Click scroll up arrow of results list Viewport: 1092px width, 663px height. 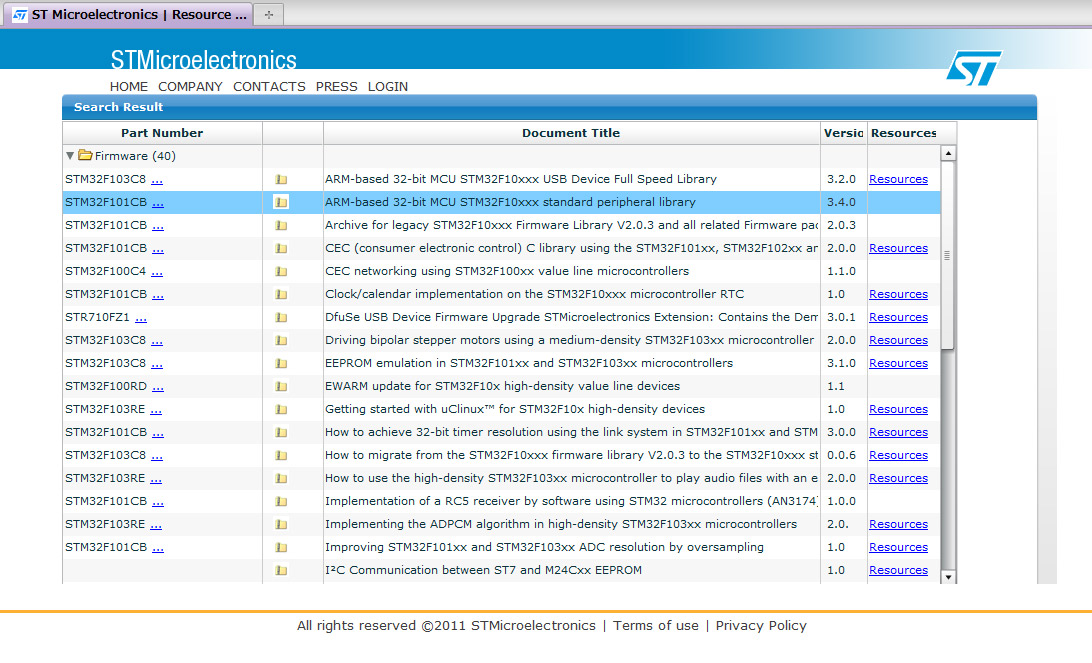pos(948,153)
